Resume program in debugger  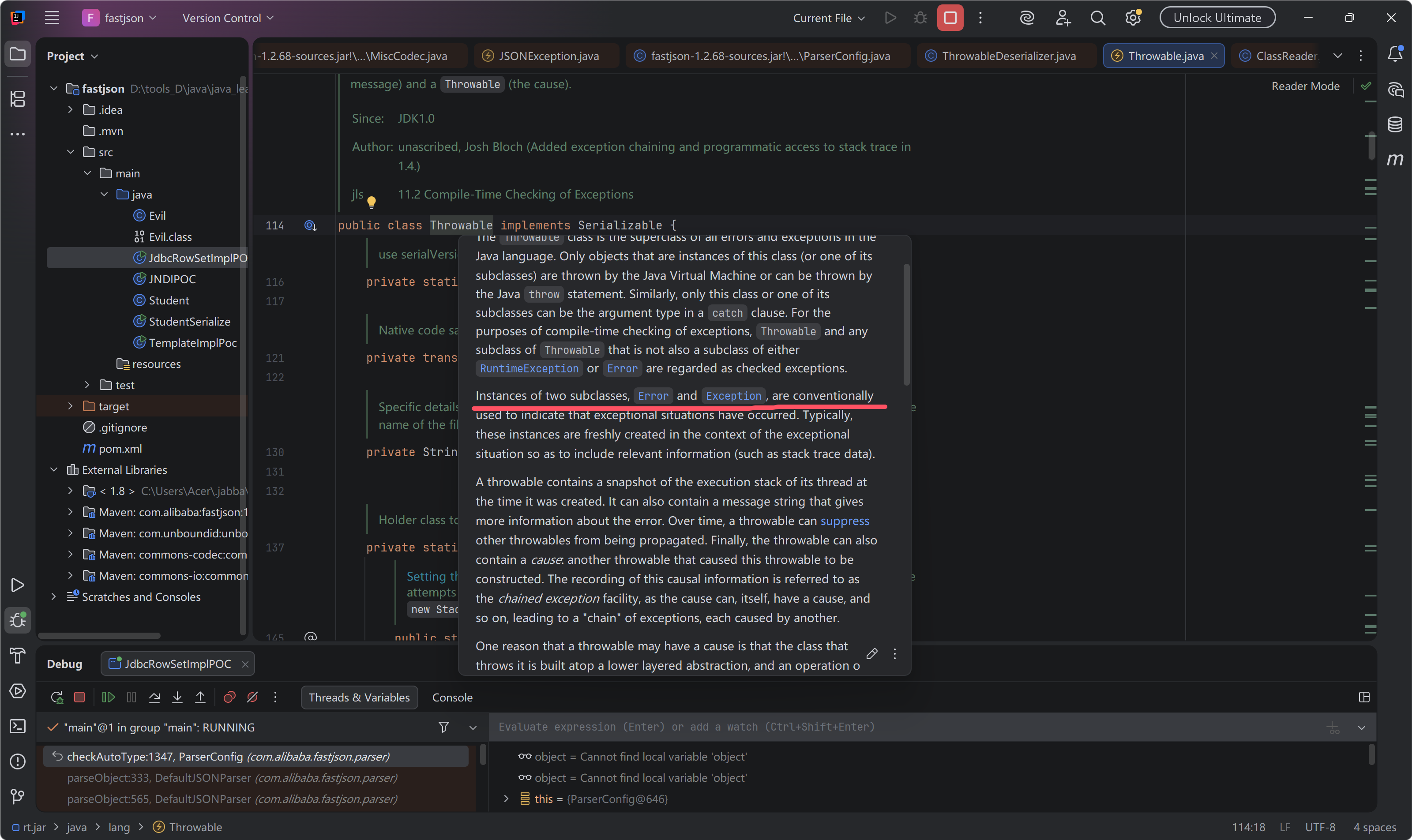coord(108,697)
